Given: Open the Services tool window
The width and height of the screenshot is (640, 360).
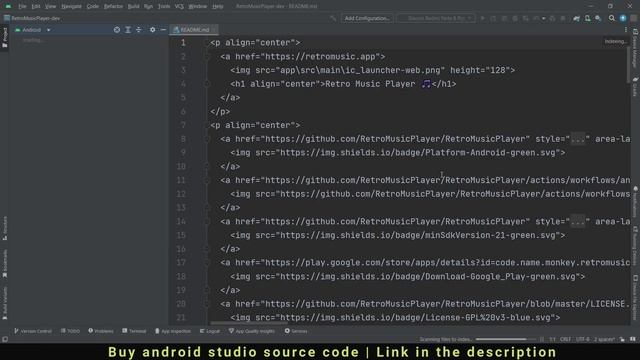Looking at the screenshot, I should click(296, 331).
